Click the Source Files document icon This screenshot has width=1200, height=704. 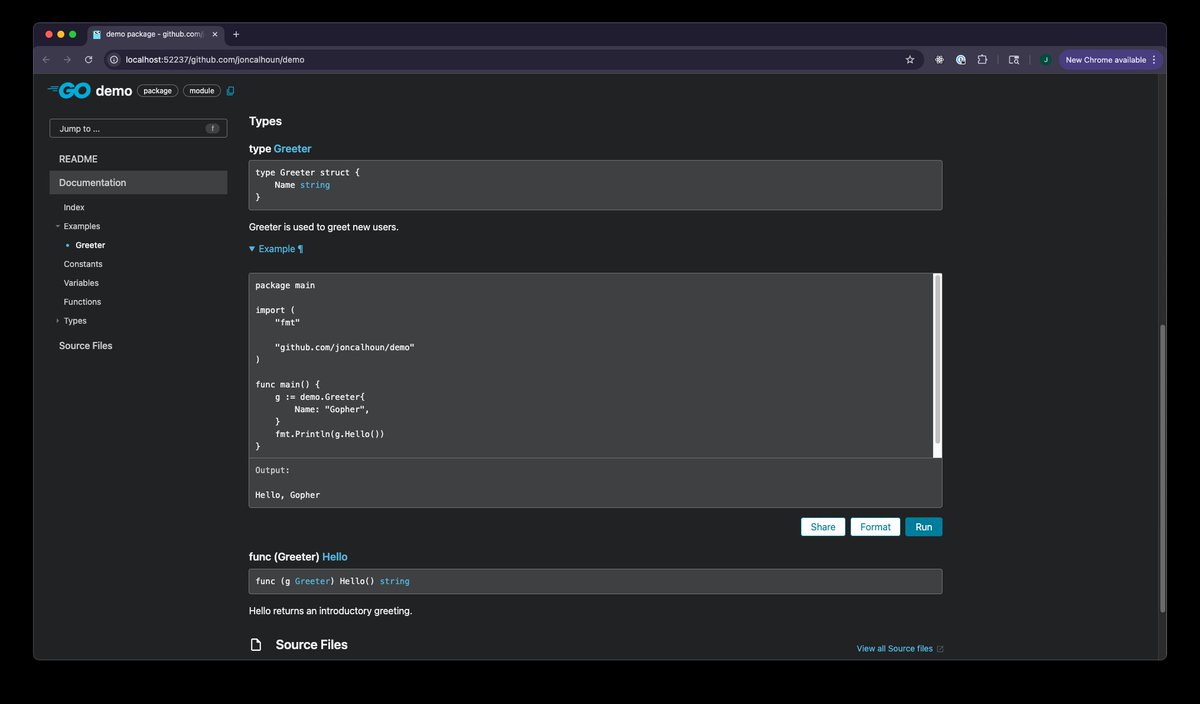point(256,645)
